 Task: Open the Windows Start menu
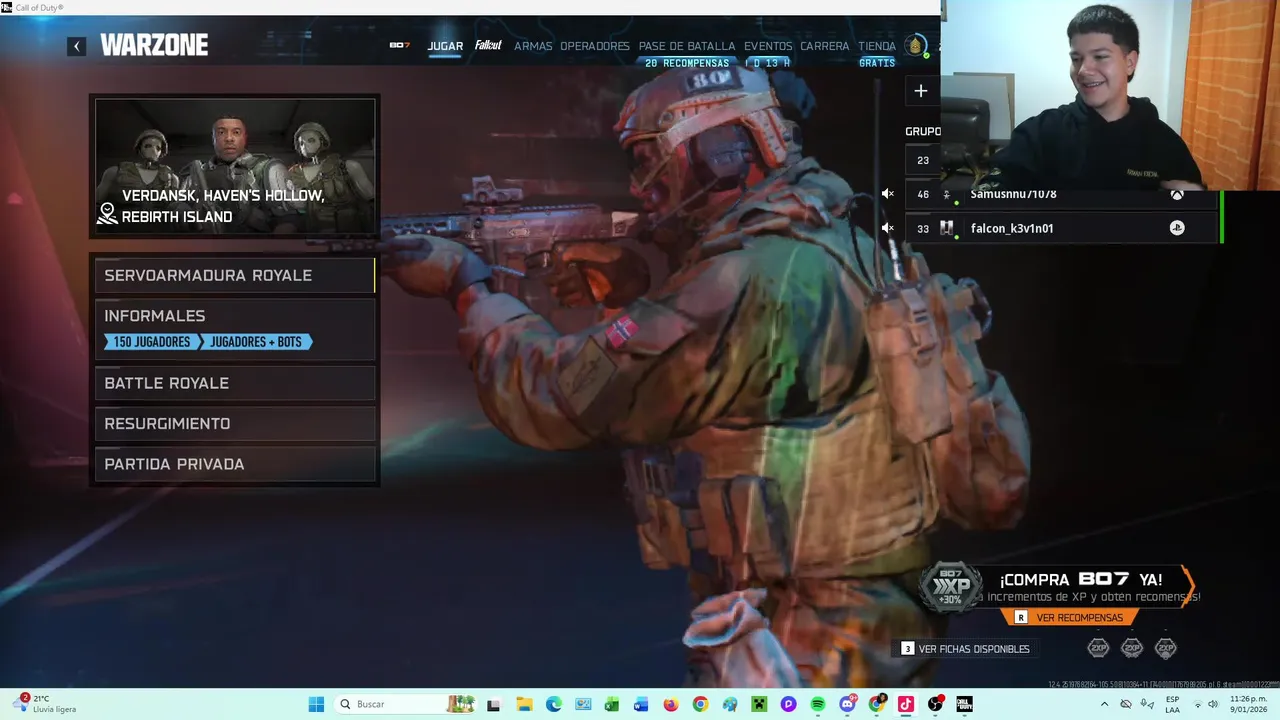tap(316, 704)
